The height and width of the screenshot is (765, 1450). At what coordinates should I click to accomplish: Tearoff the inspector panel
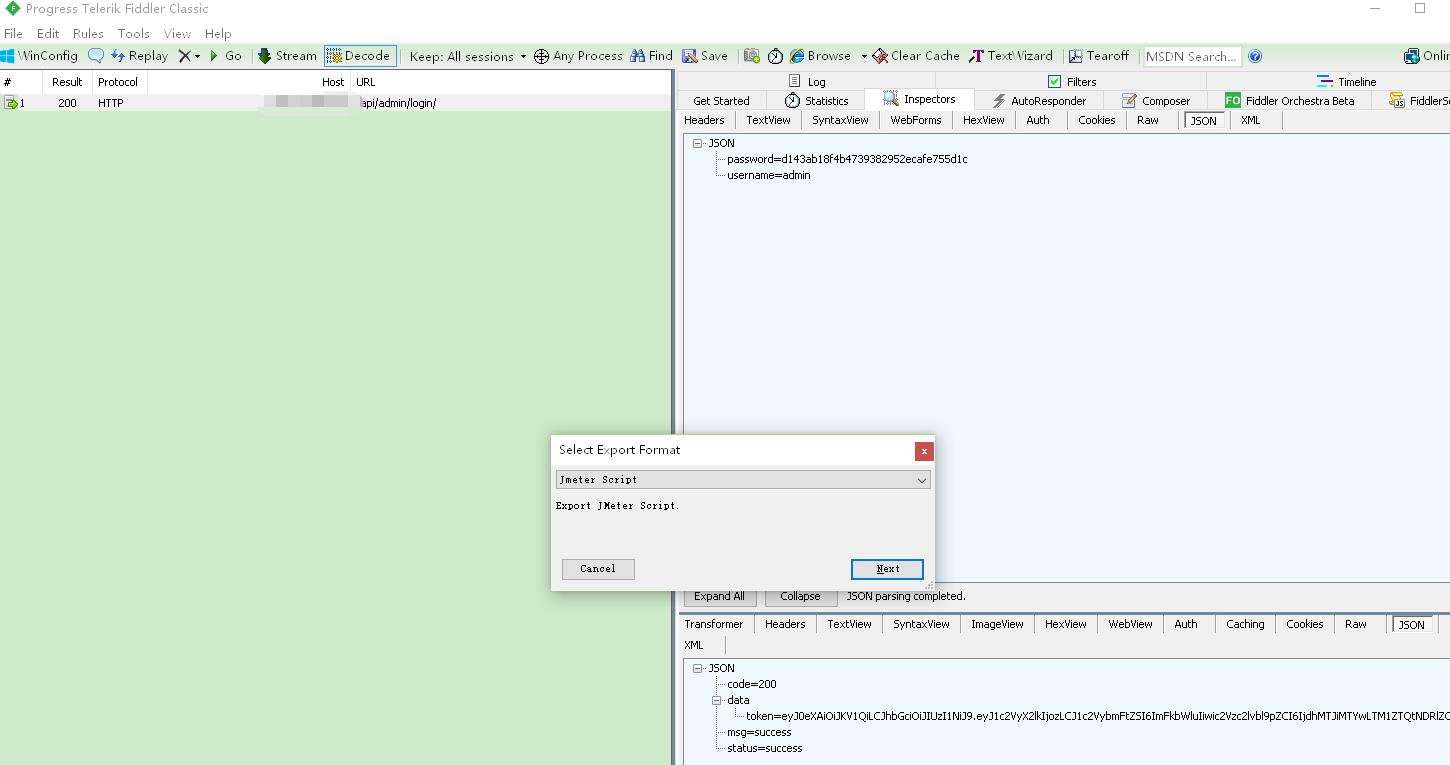point(1098,56)
